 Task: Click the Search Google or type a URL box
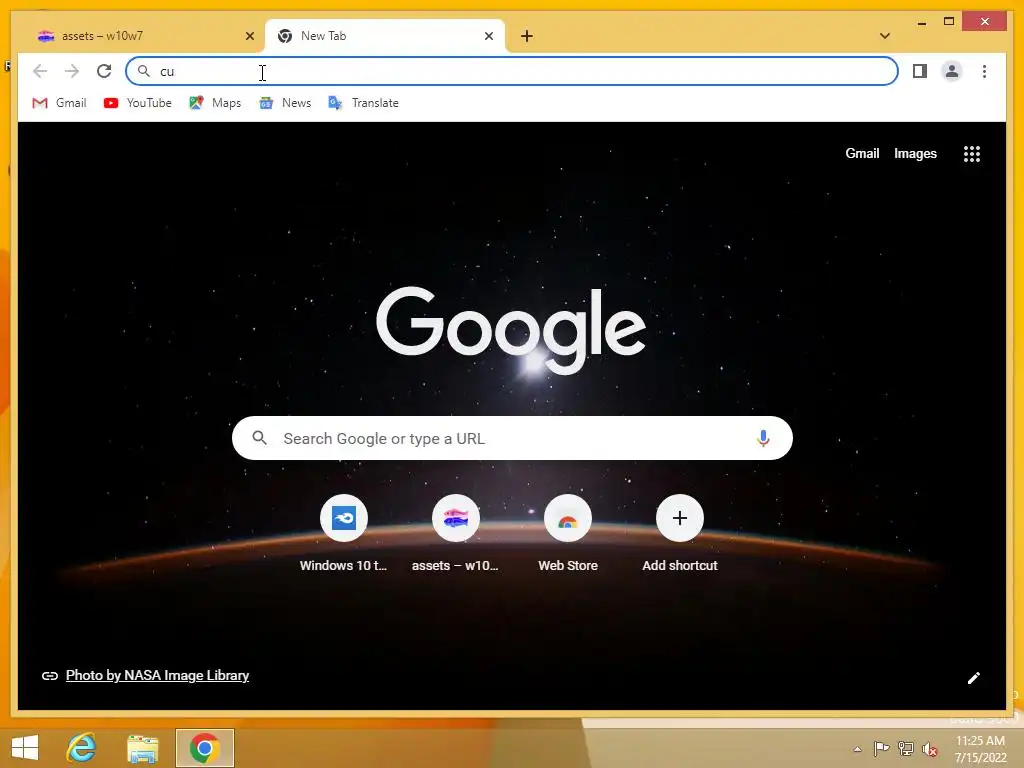512,438
